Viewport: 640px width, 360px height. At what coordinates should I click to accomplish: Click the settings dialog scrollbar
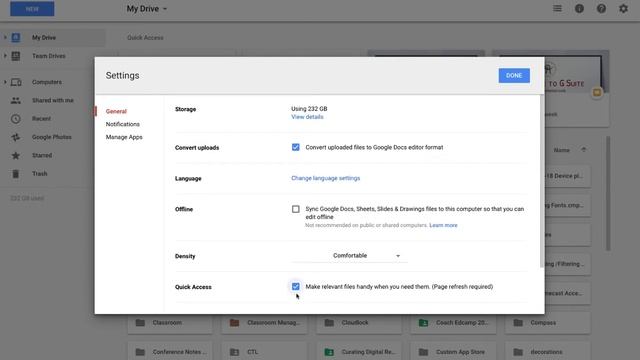[542, 182]
